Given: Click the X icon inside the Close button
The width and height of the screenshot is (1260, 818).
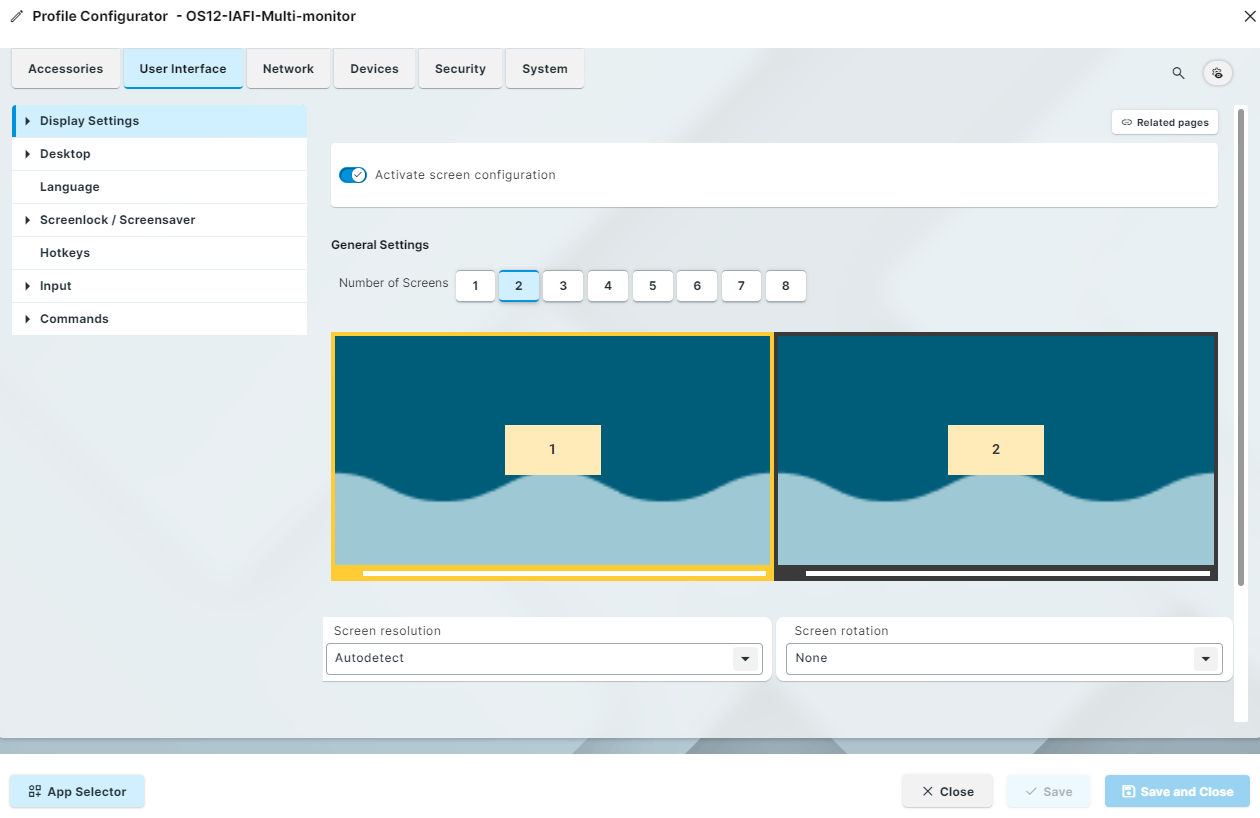Looking at the screenshot, I should click(927, 791).
